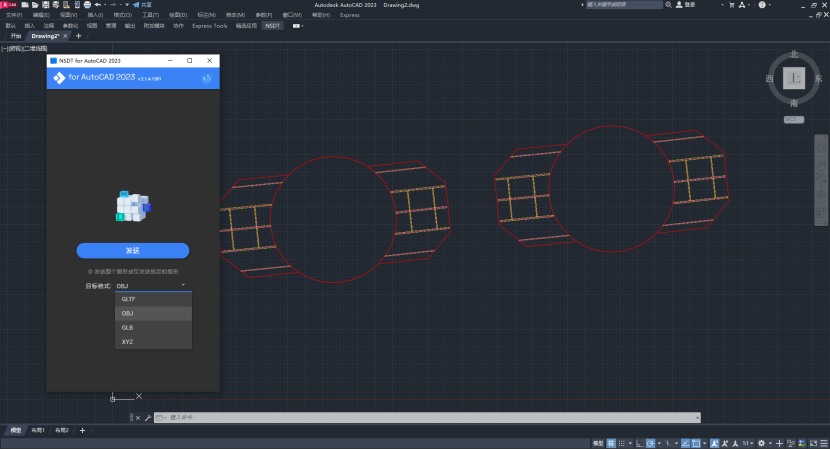Click the annotation monitor plus icon
Screen dimensions: 830x450
point(780,444)
